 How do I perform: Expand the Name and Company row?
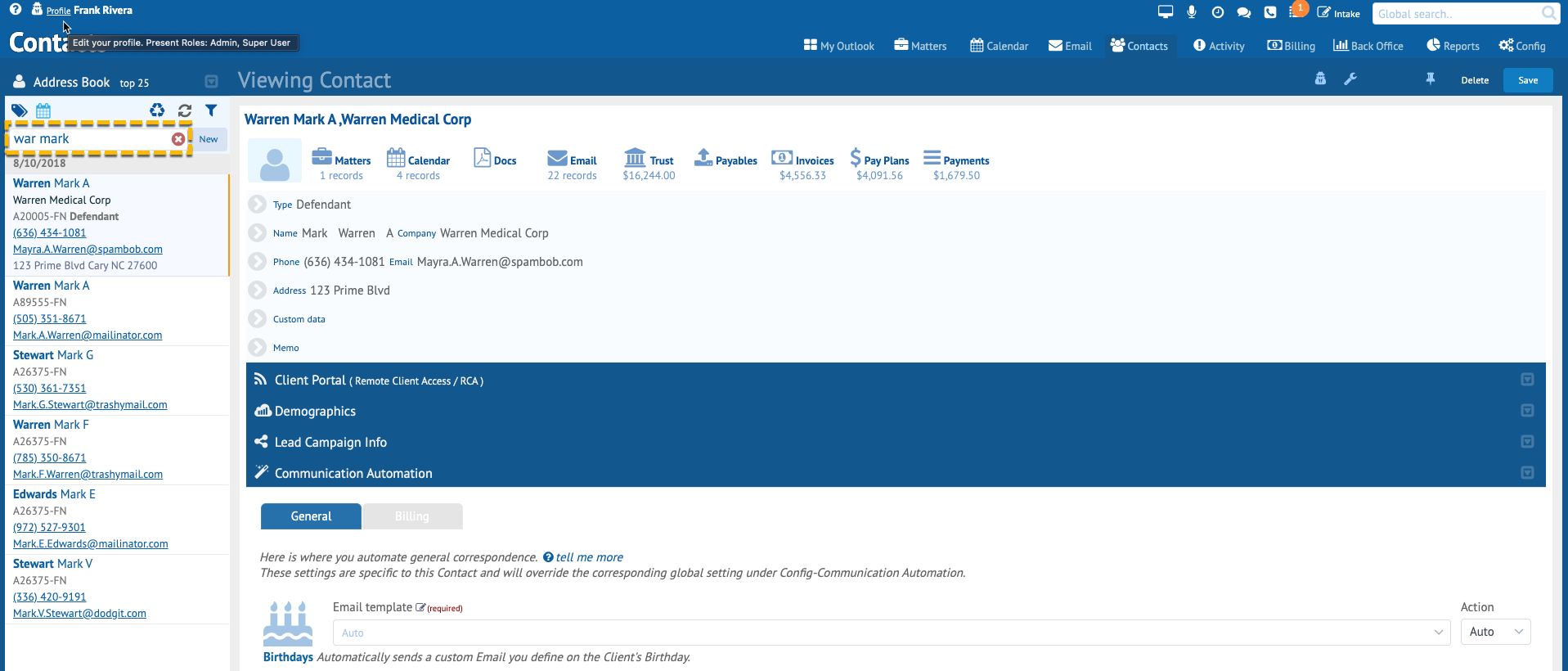[x=258, y=232]
